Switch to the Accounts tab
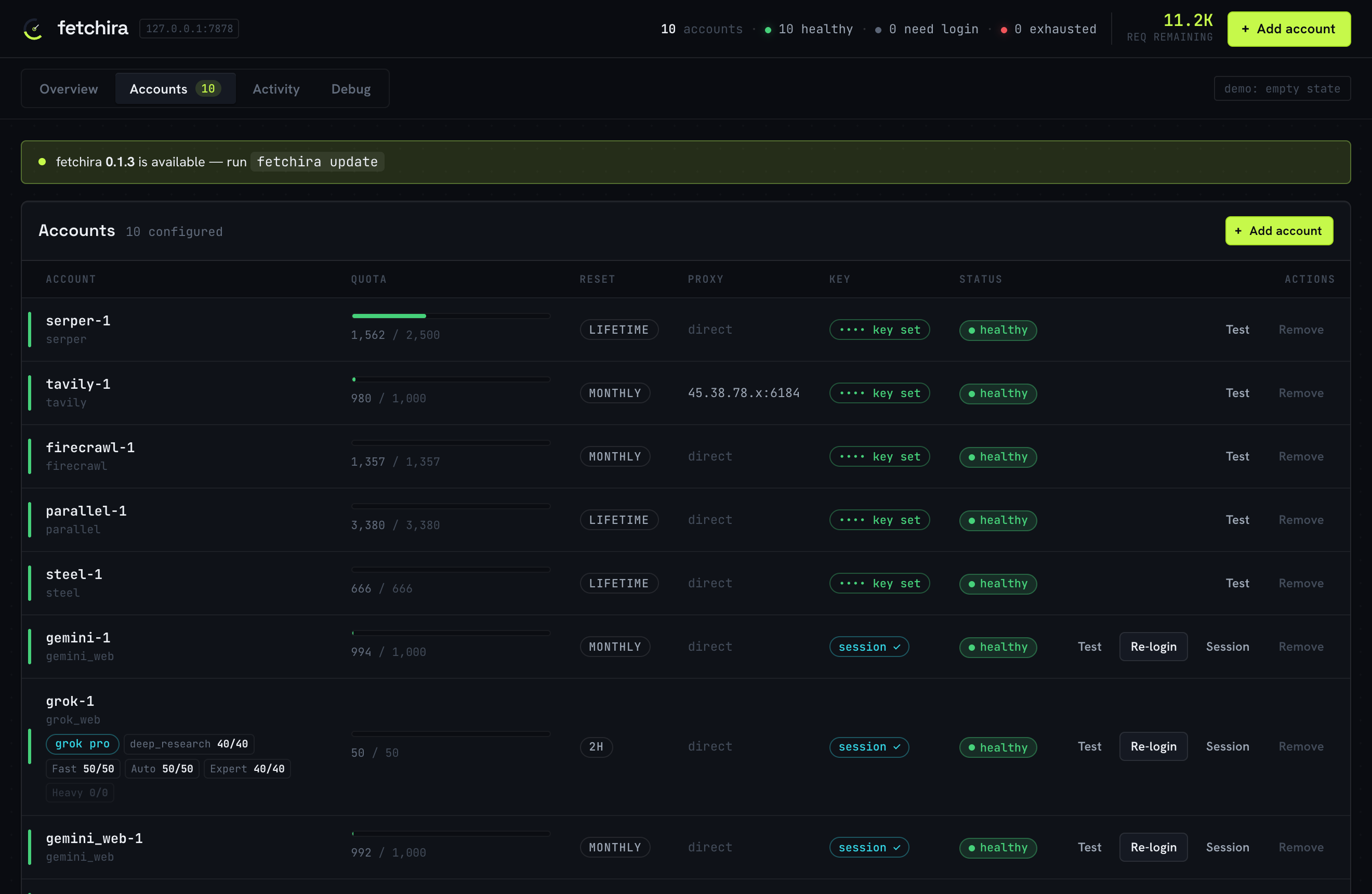This screenshot has width=1372, height=894. (175, 89)
